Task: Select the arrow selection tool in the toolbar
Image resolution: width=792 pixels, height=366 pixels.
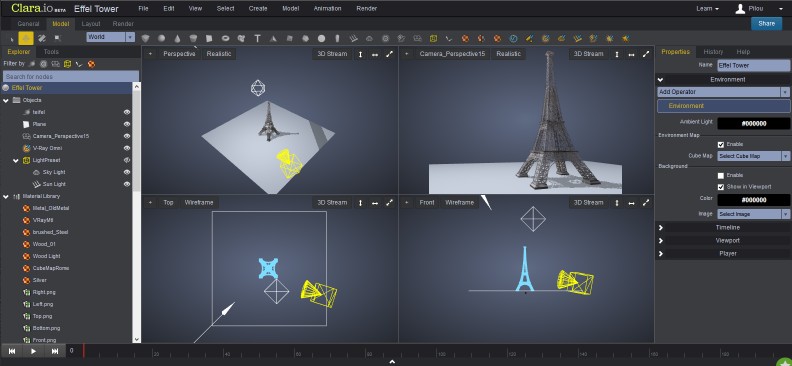Action: [x=12, y=38]
